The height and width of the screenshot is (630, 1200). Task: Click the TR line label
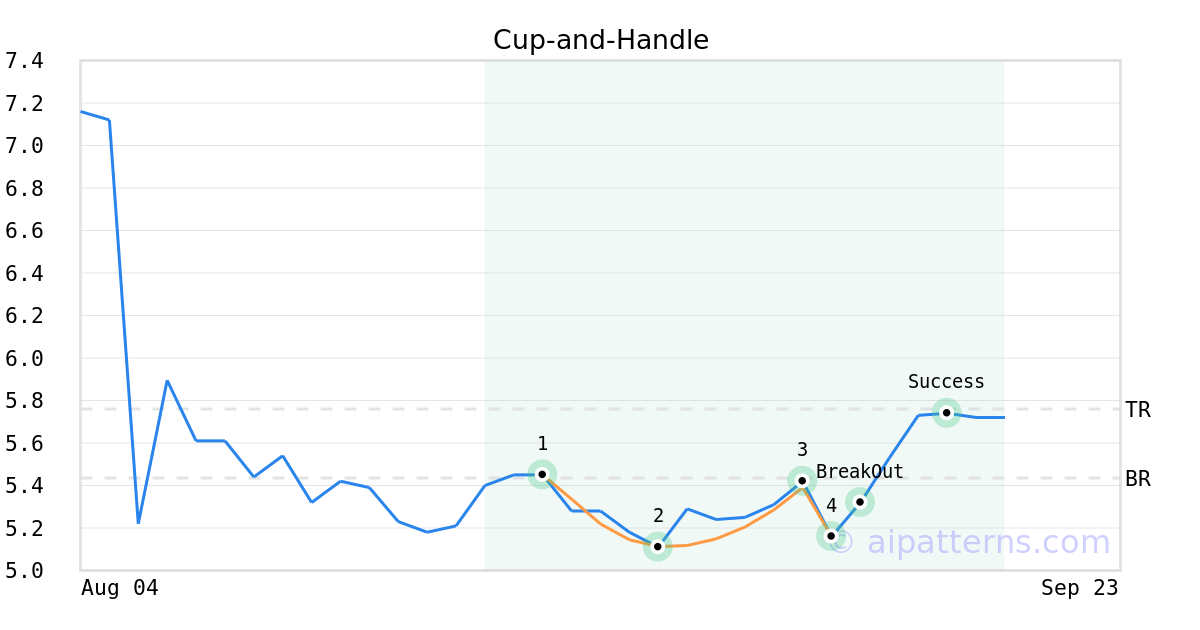point(1138,410)
